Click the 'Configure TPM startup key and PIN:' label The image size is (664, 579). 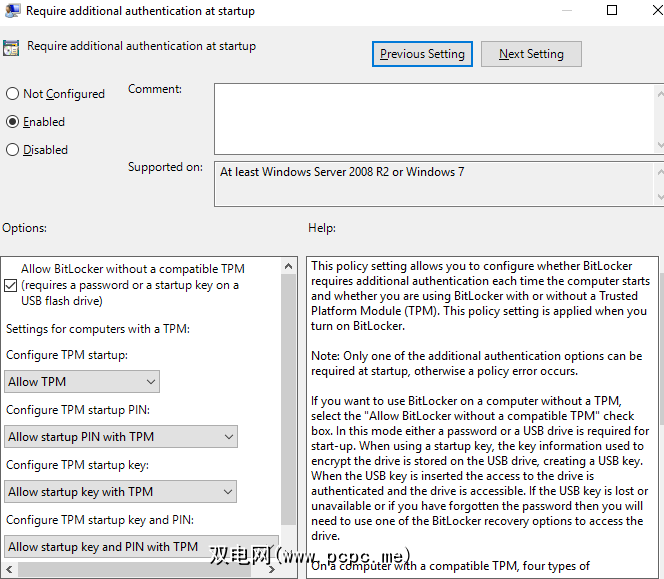[x=100, y=520]
